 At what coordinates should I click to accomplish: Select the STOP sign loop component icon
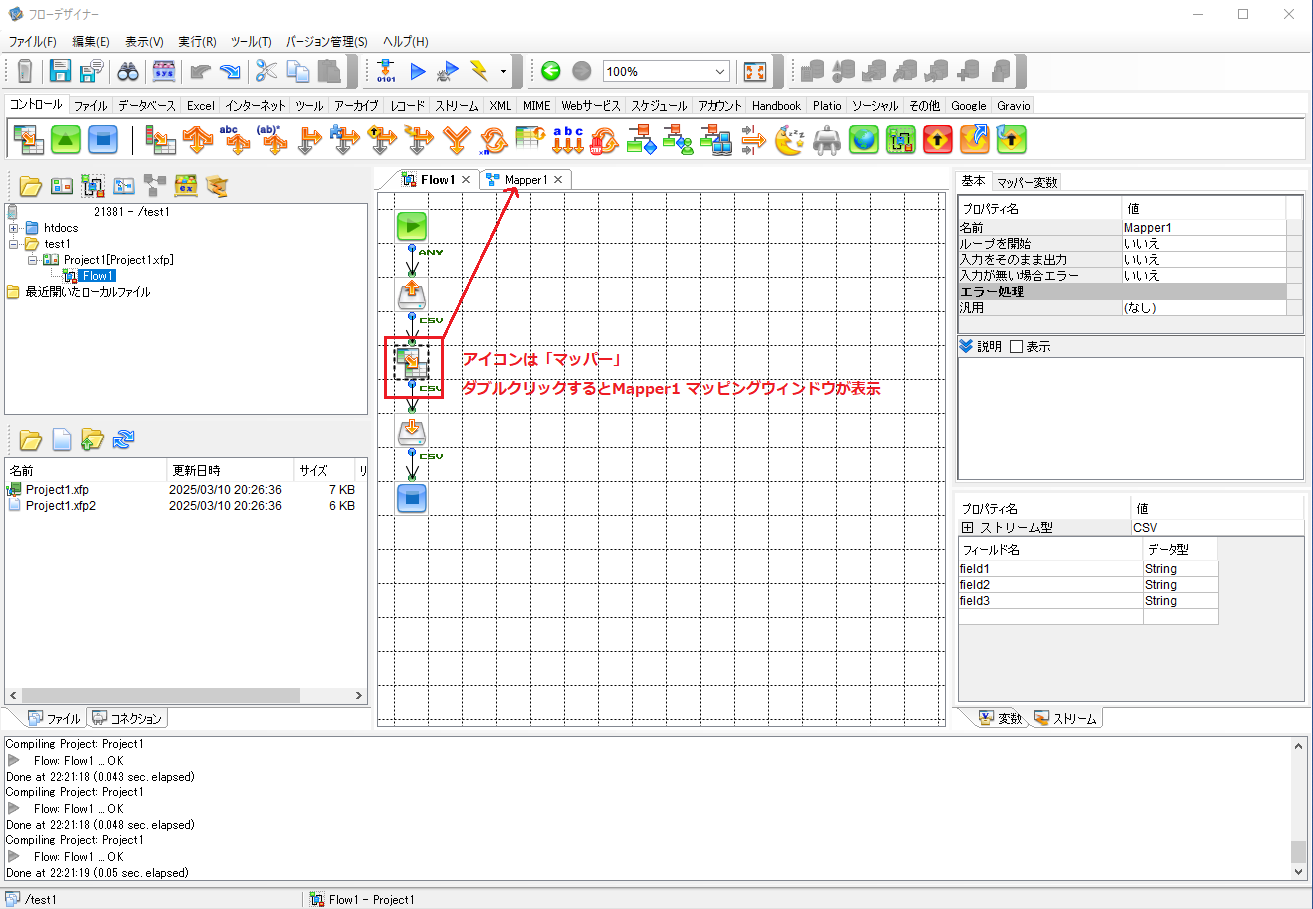pos(604,139)
